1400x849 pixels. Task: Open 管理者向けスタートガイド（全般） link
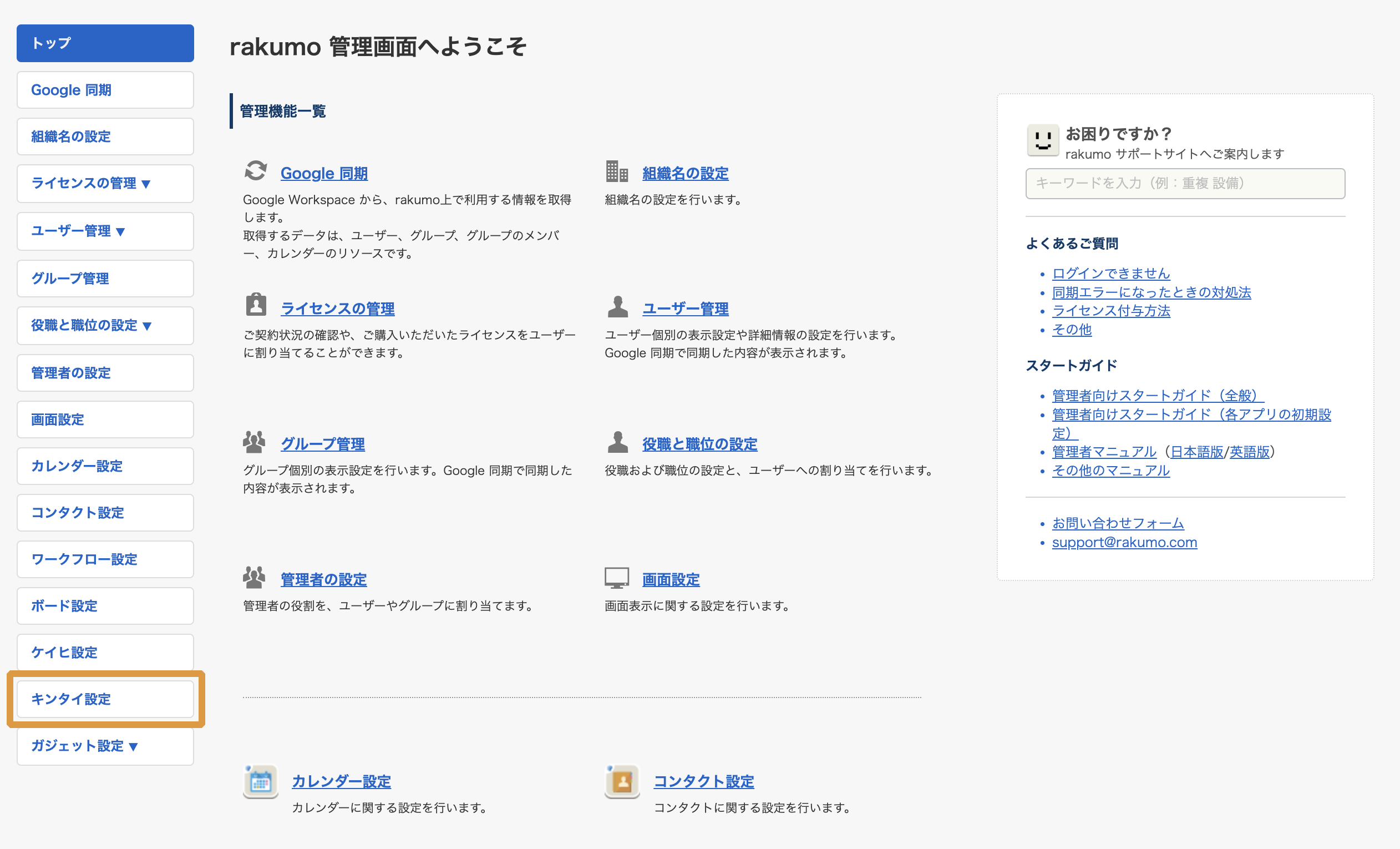click(1158, 396)
